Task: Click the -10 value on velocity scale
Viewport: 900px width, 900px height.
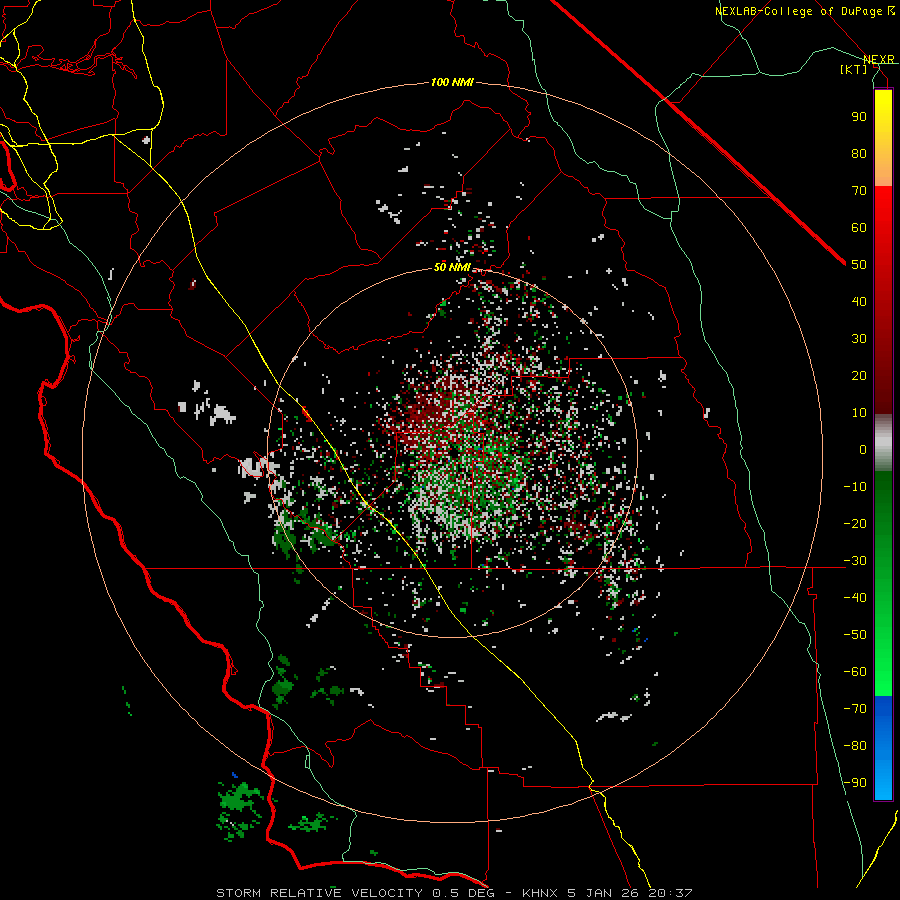Action: pyautogui.click(x=855, y=487)
